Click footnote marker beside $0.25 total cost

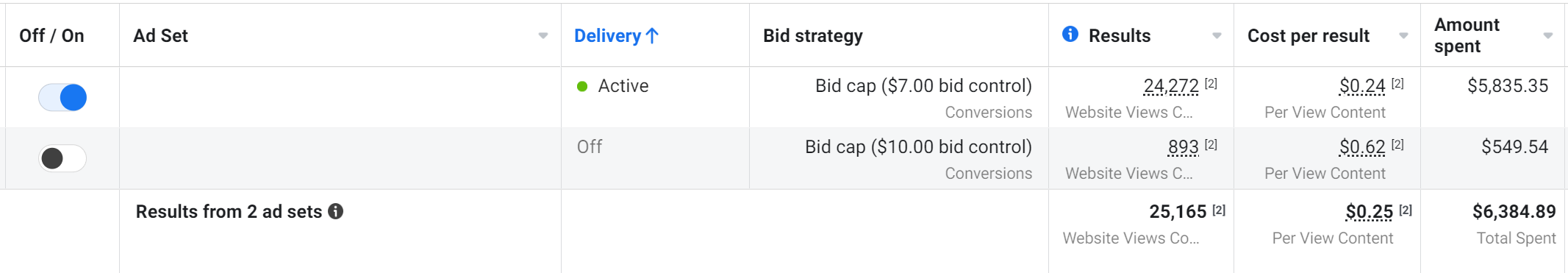click(1406, 210)
